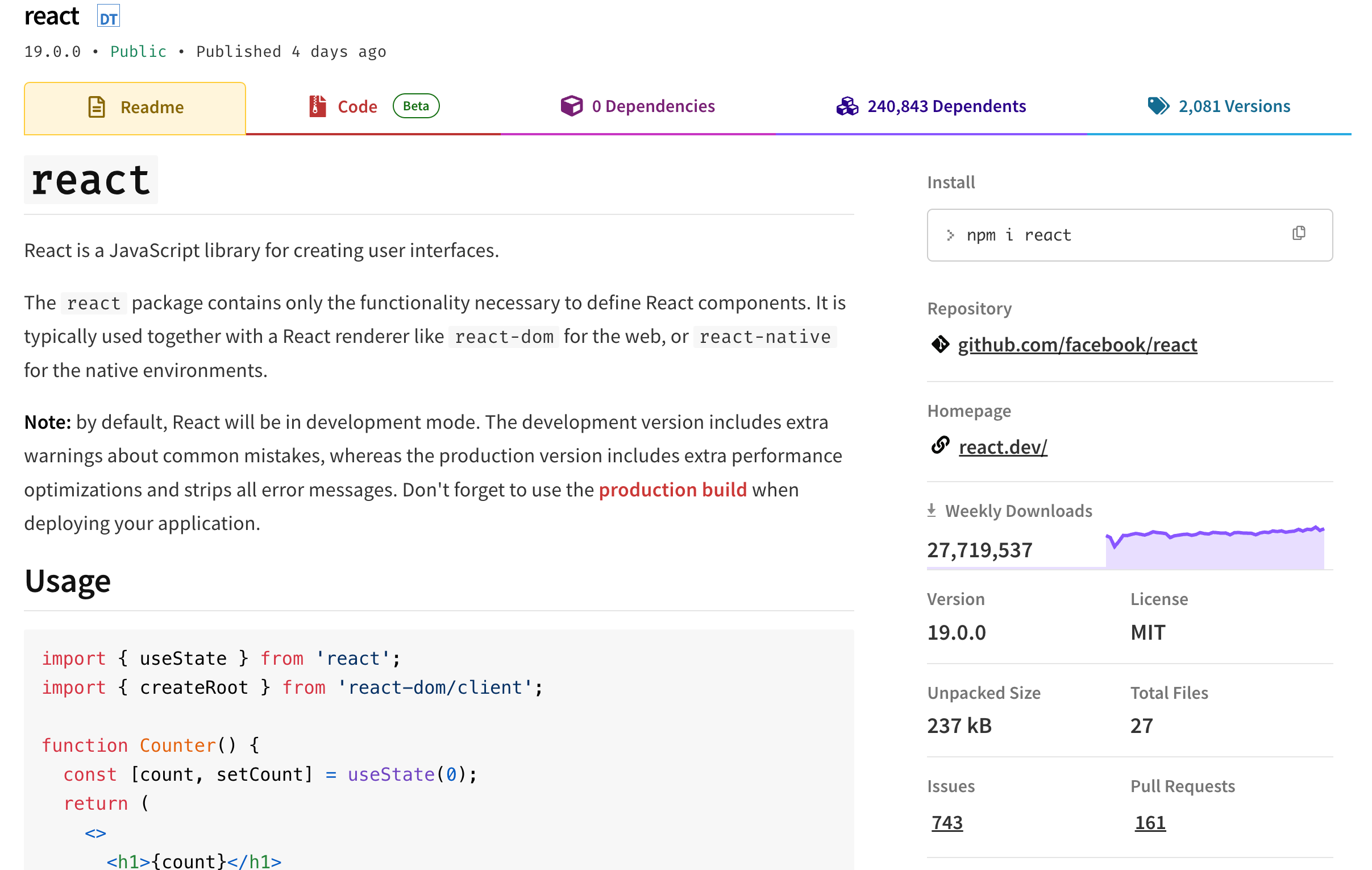Click the Dependents cubes icon
This screenshot has height=870, width=1372.
coord(847,106)
